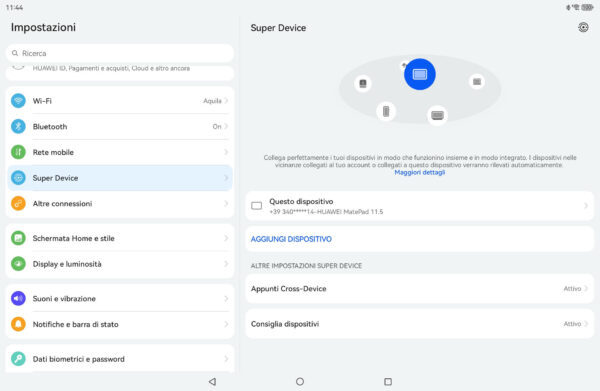Tap the purple Suoni e vibrazione icon
Viewport: 600px width, 391px height.
pyautogui.click(x=18, y=299)
